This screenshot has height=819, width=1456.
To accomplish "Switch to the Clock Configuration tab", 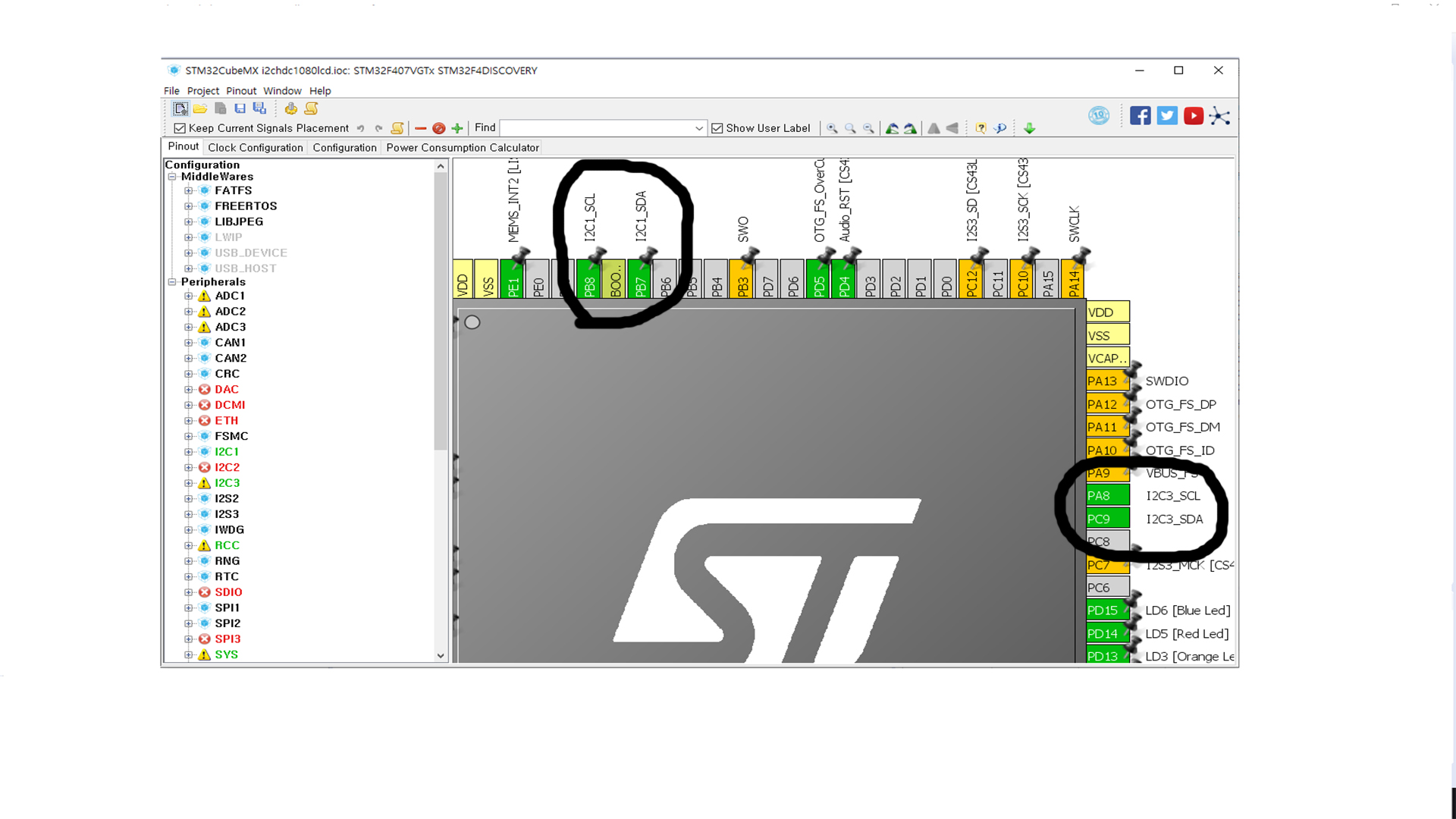I will [x=255, y=147].
